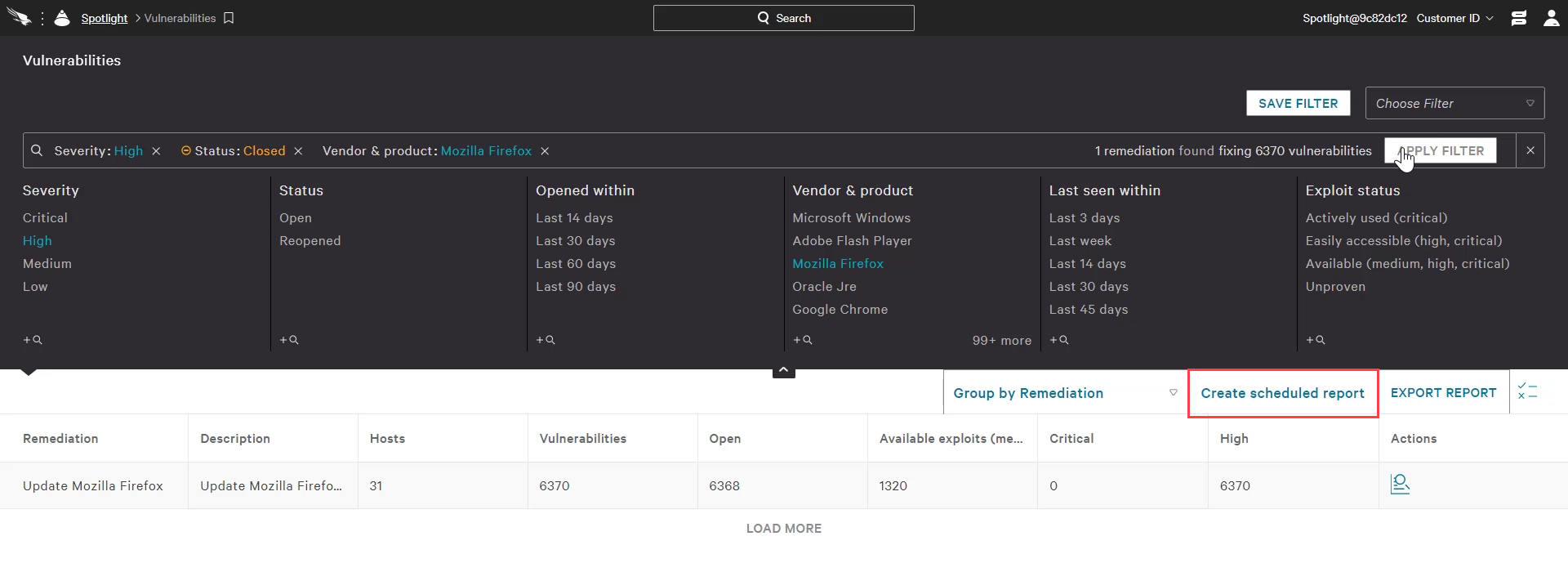Expand the Choose Filter dropdown
Image resolution: width=1568 pixels, height=572 pixels.
pyautogui.click(x=1454, y=104)
